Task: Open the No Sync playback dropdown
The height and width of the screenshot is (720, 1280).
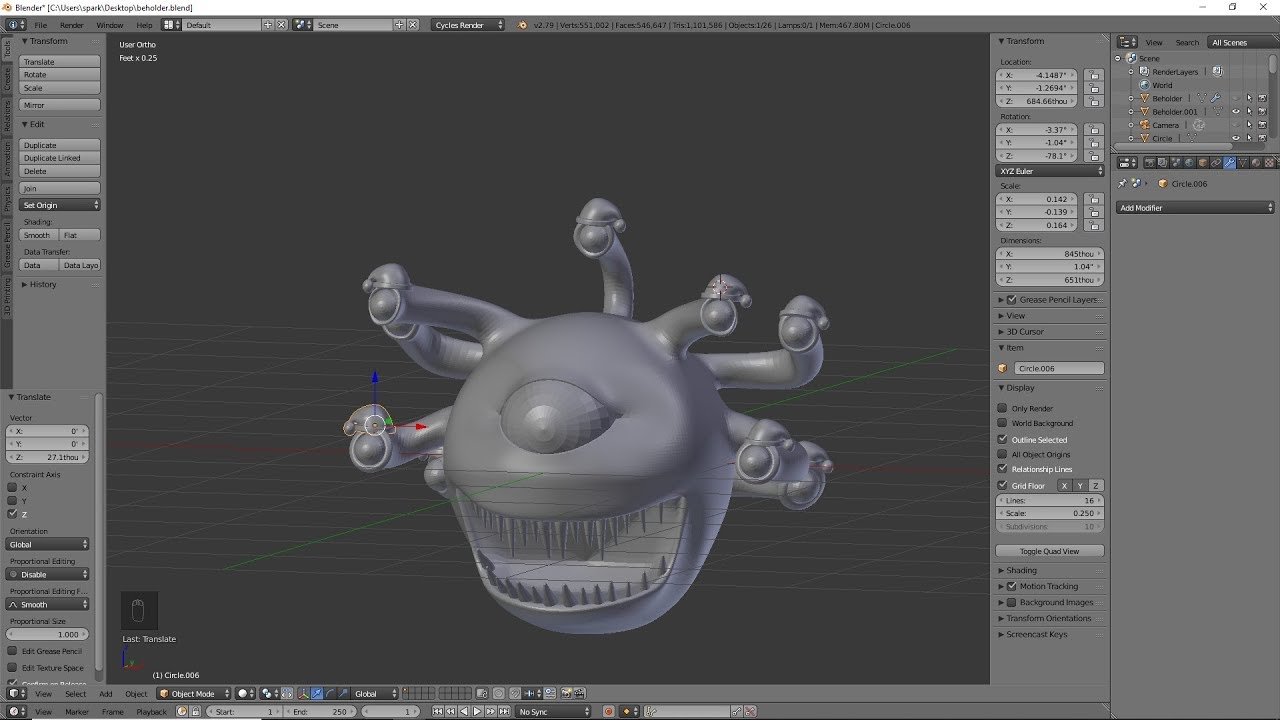Action: (553, 711)
